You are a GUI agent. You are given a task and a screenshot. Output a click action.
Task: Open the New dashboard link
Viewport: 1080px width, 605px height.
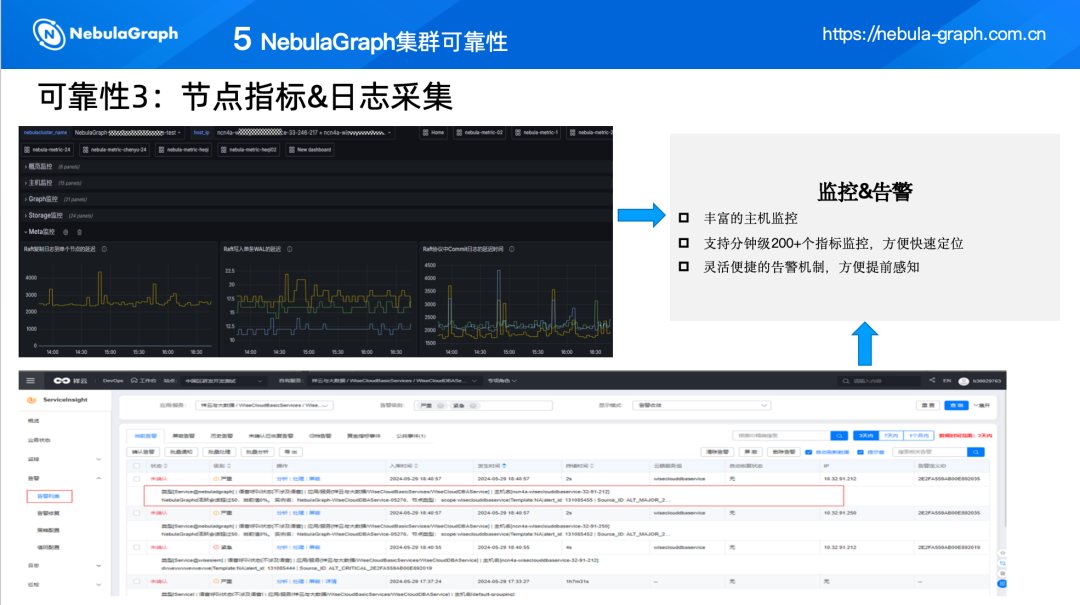pos(311,150)
